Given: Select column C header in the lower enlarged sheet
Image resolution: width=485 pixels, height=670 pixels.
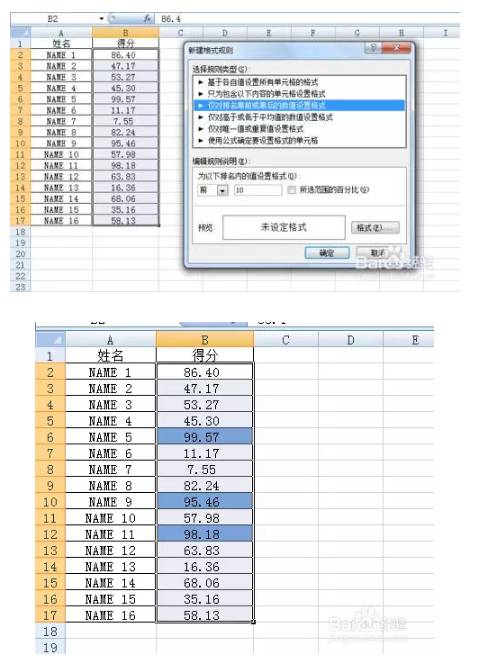Looking at the screenshot, I should click(x=286, y=340).
